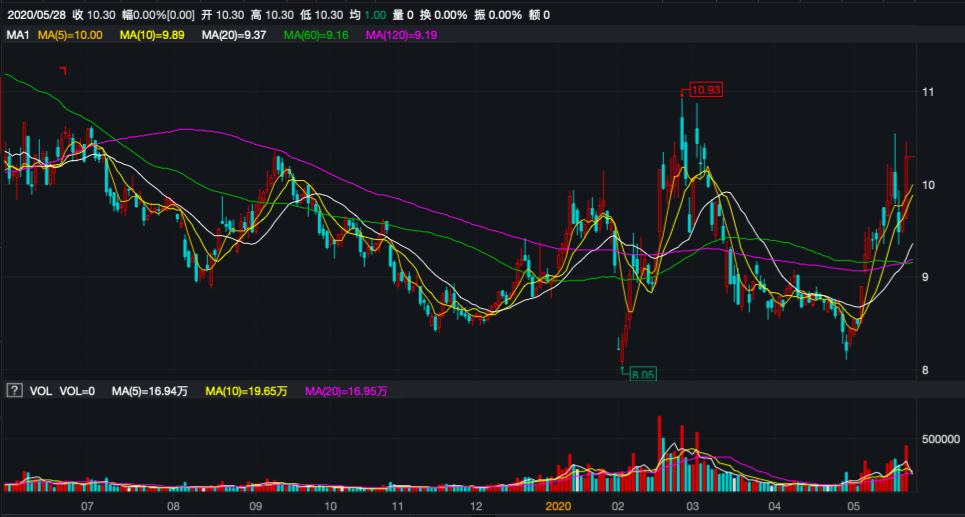The image size is (965, 517).
Task: Click the MA(60)=9.16 green legend
Action: [x=316, y=36]
